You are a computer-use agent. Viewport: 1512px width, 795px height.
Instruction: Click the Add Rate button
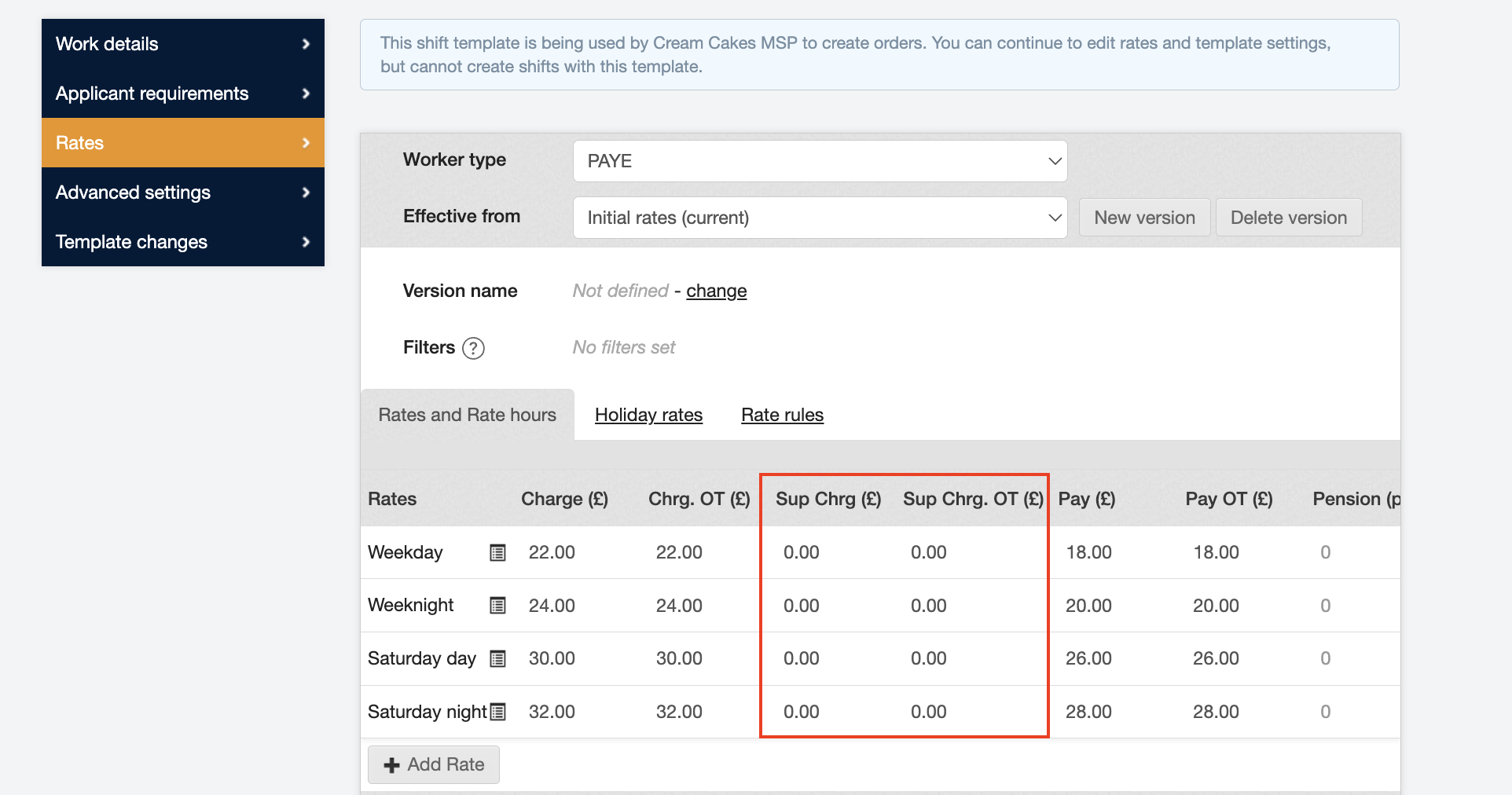pos(434,764)
